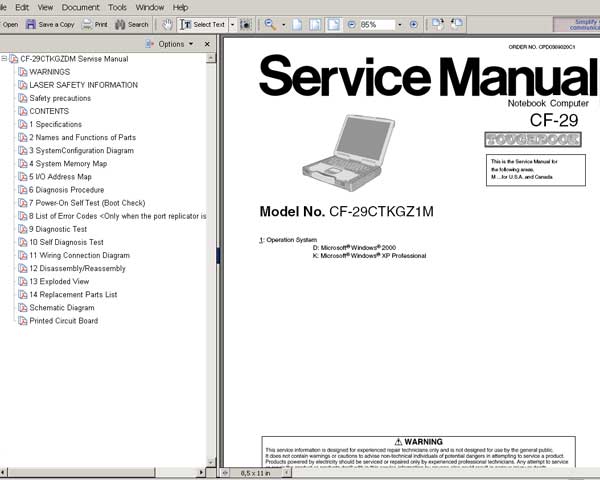Open 3 SystemConfiguration Diagram bookmark
Screen dimensions: 600x480
(x=82, y=151)
